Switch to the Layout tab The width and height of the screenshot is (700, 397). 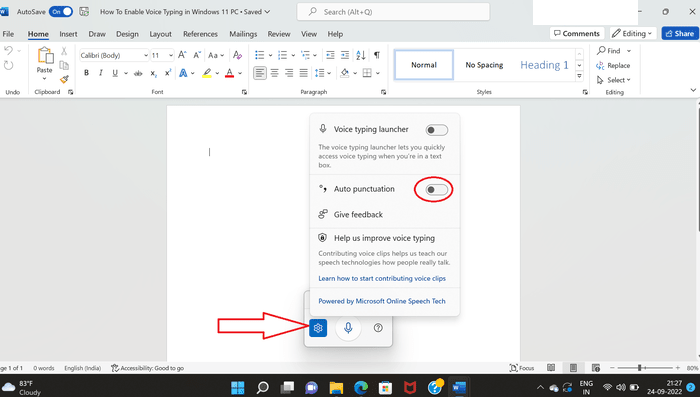coord(160,34)
